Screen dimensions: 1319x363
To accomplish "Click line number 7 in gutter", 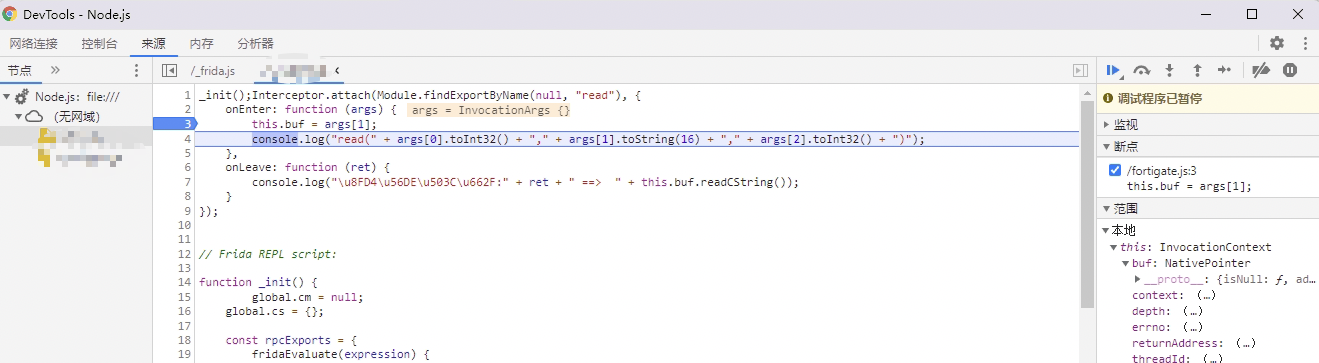I will 187,182.
